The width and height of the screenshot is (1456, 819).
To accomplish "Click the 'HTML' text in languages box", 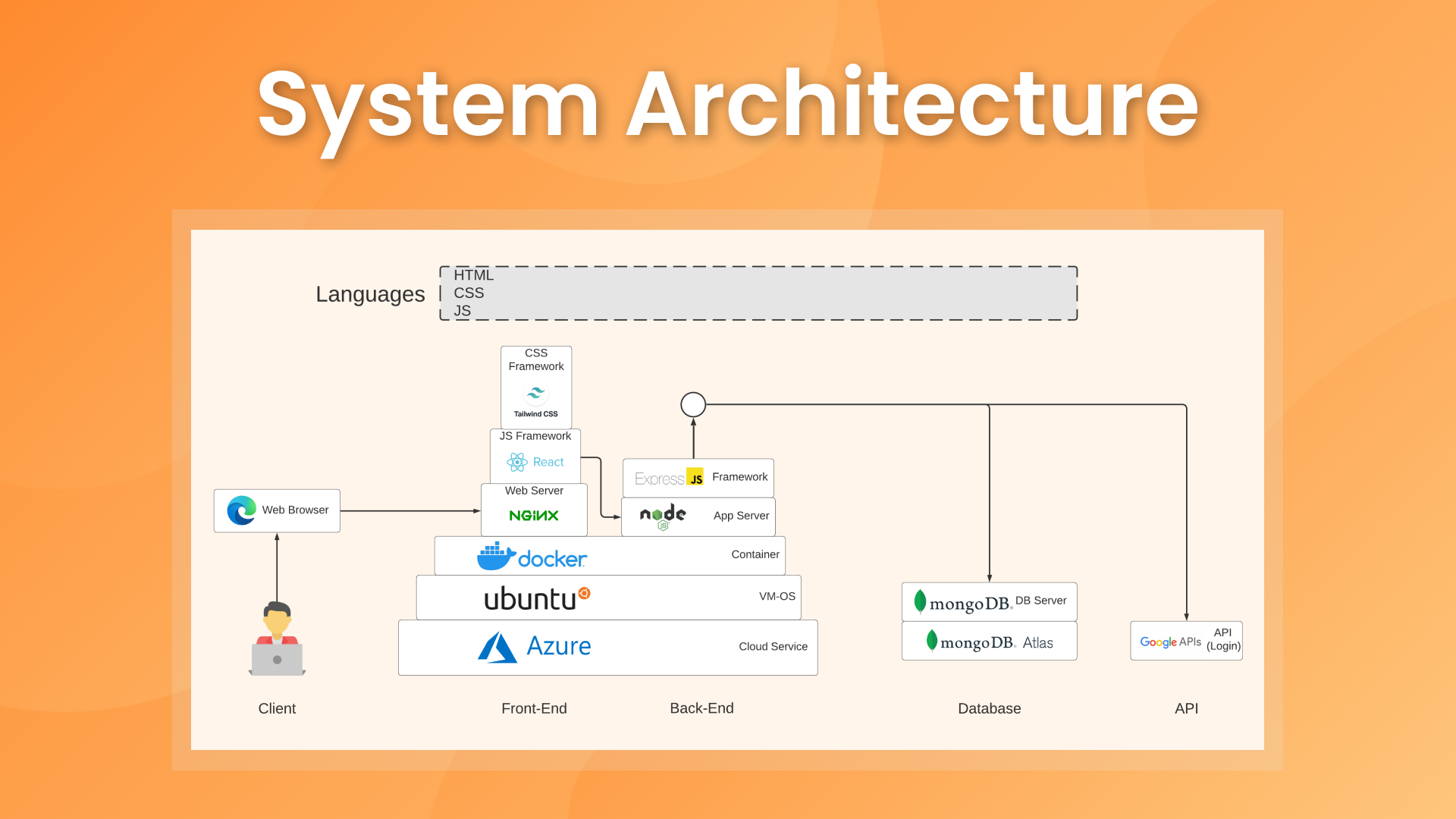I will tap(473, 275).
